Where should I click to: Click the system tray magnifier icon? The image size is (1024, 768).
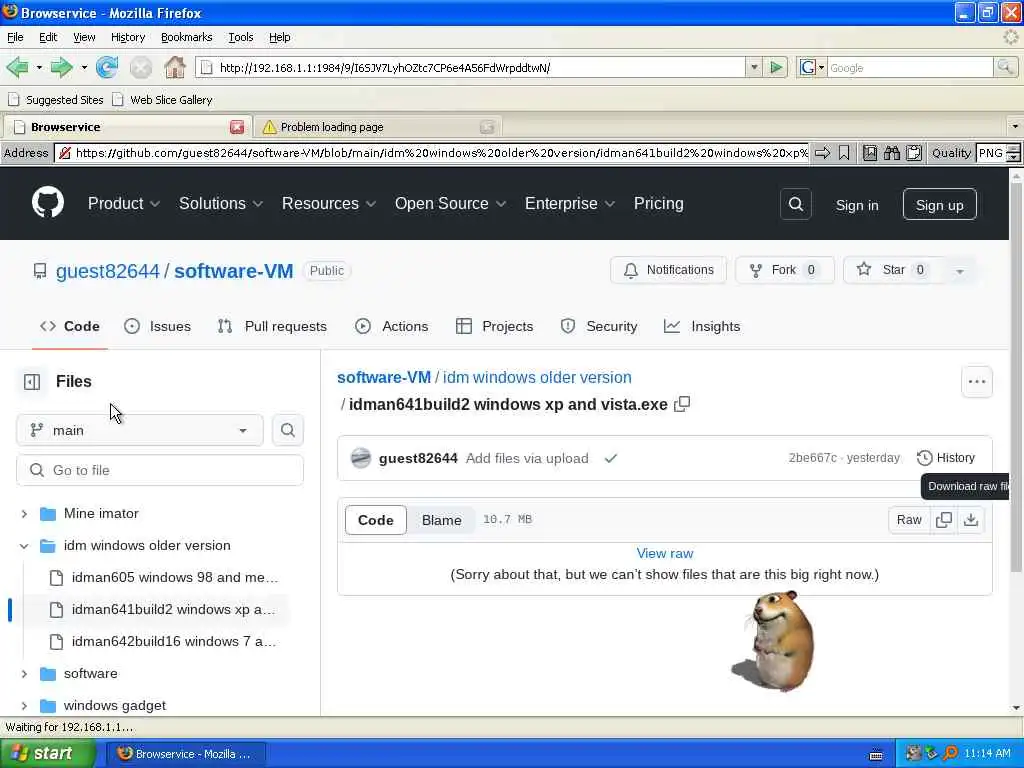click(950, 753)
